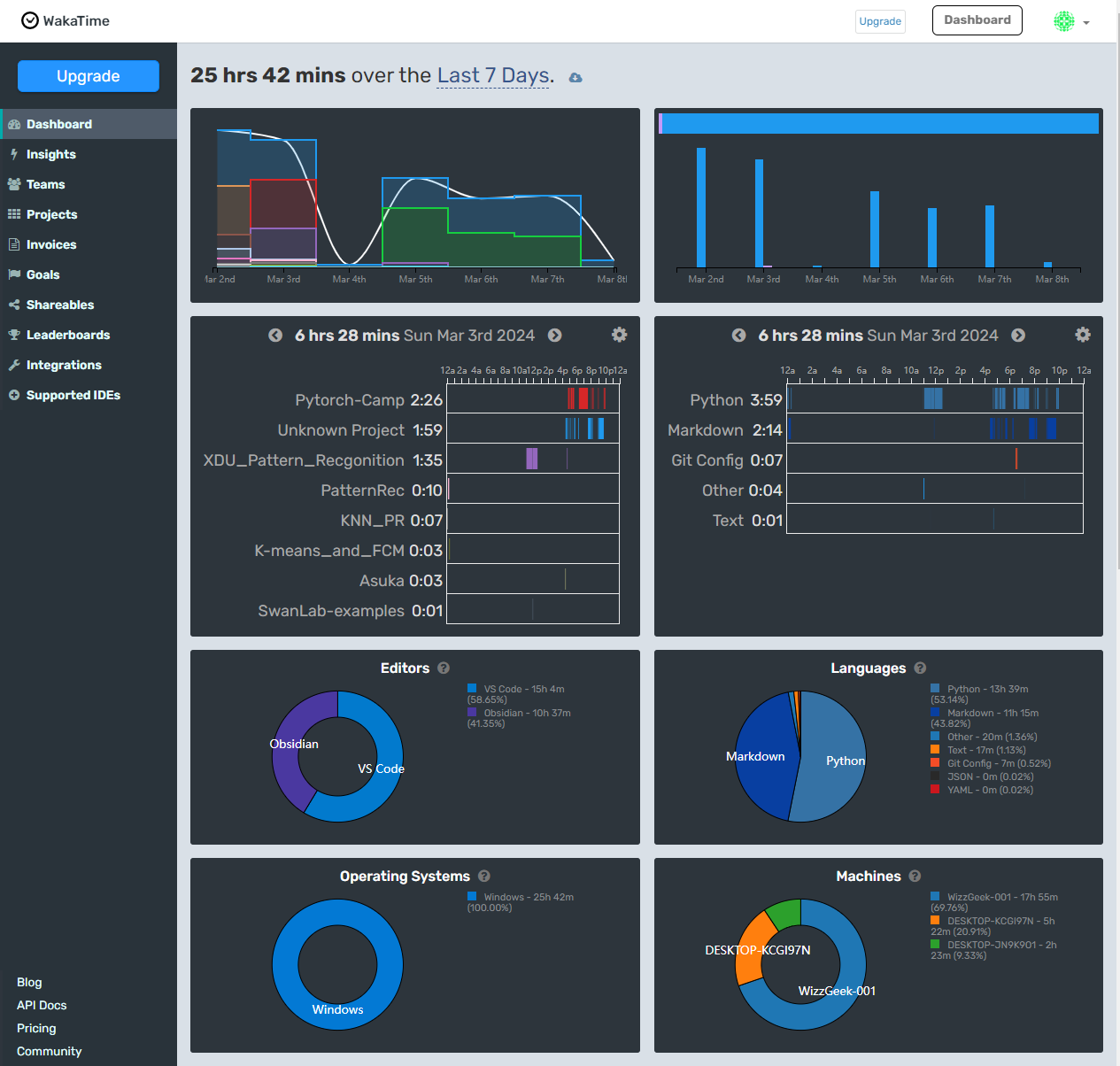Screen dimensions: 1120x1066
Task: Click the help icon next to Editors
Action: (x=444, y=668)
